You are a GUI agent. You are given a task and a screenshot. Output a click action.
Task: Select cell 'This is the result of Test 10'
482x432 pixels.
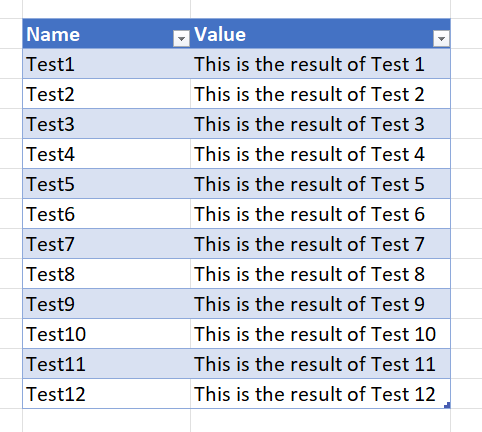[320, 334]
